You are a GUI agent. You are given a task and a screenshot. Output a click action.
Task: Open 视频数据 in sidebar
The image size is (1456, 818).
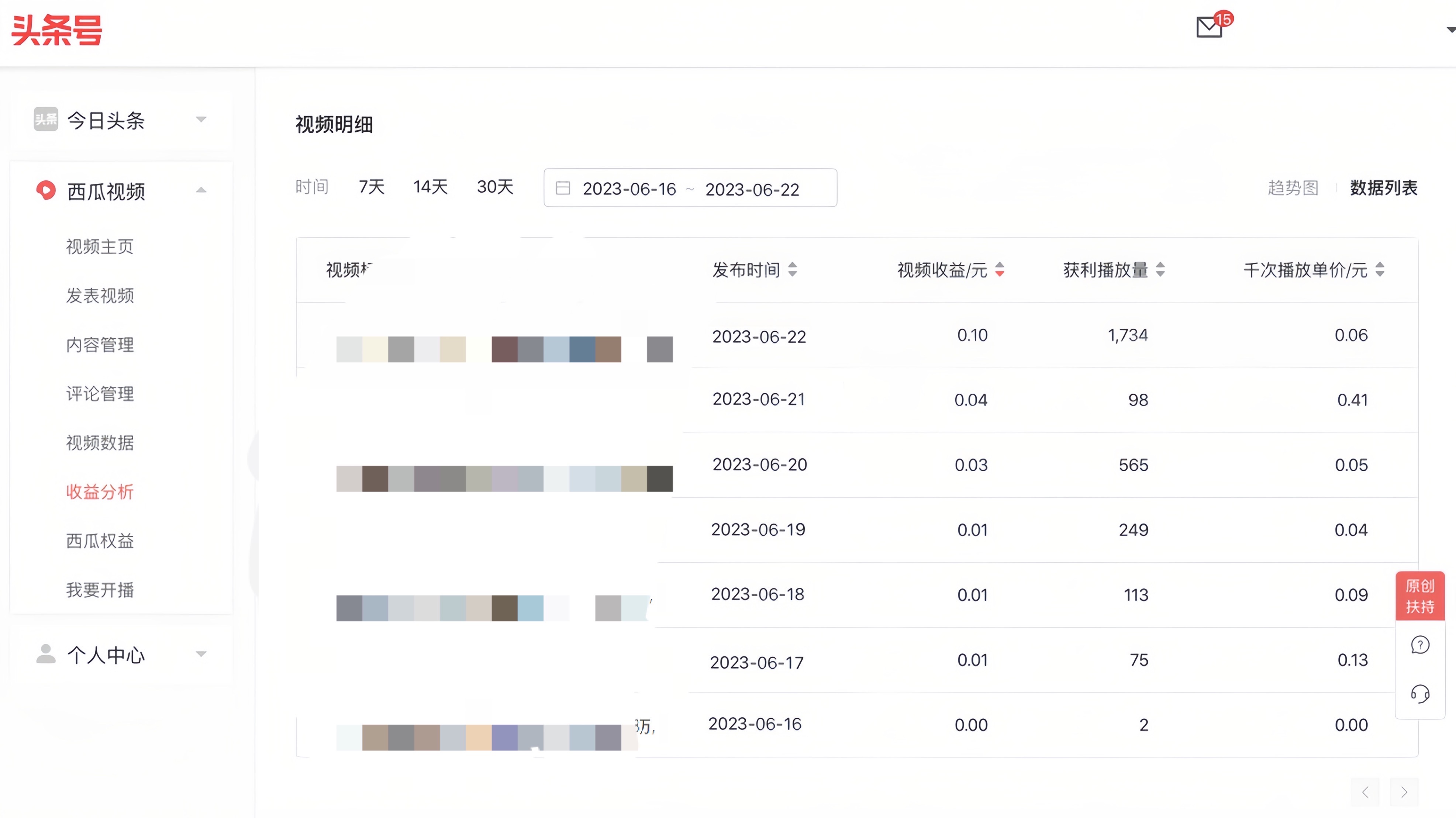point(100,443)
